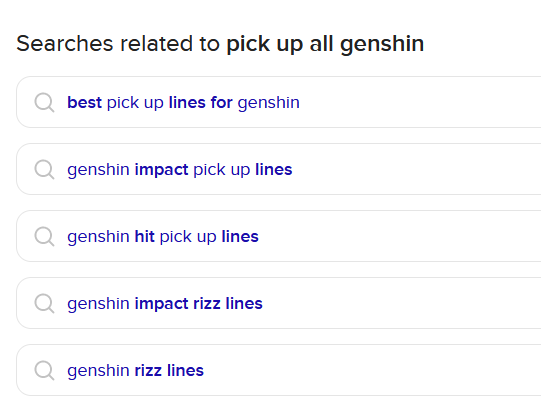Click blank area of 'genshin impact rizz lines' box

[397, 303]
